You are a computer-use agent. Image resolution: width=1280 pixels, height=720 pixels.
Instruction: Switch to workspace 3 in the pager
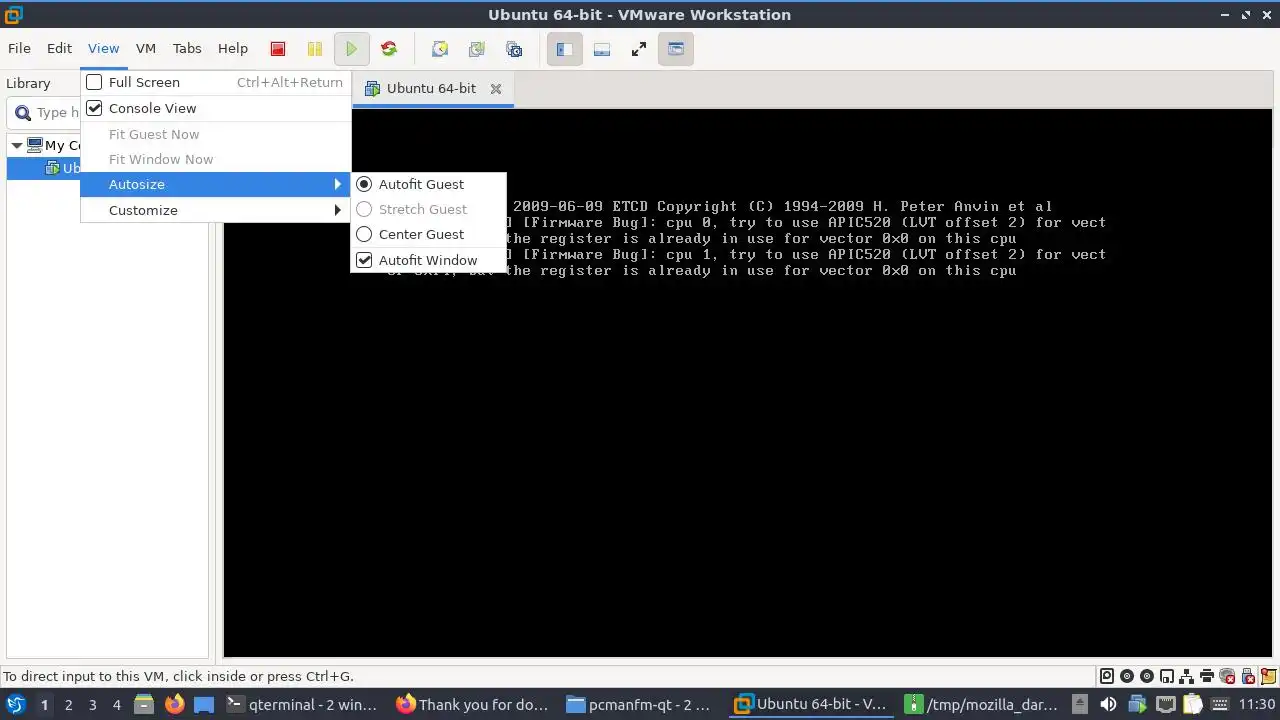[x=92, y=705]
